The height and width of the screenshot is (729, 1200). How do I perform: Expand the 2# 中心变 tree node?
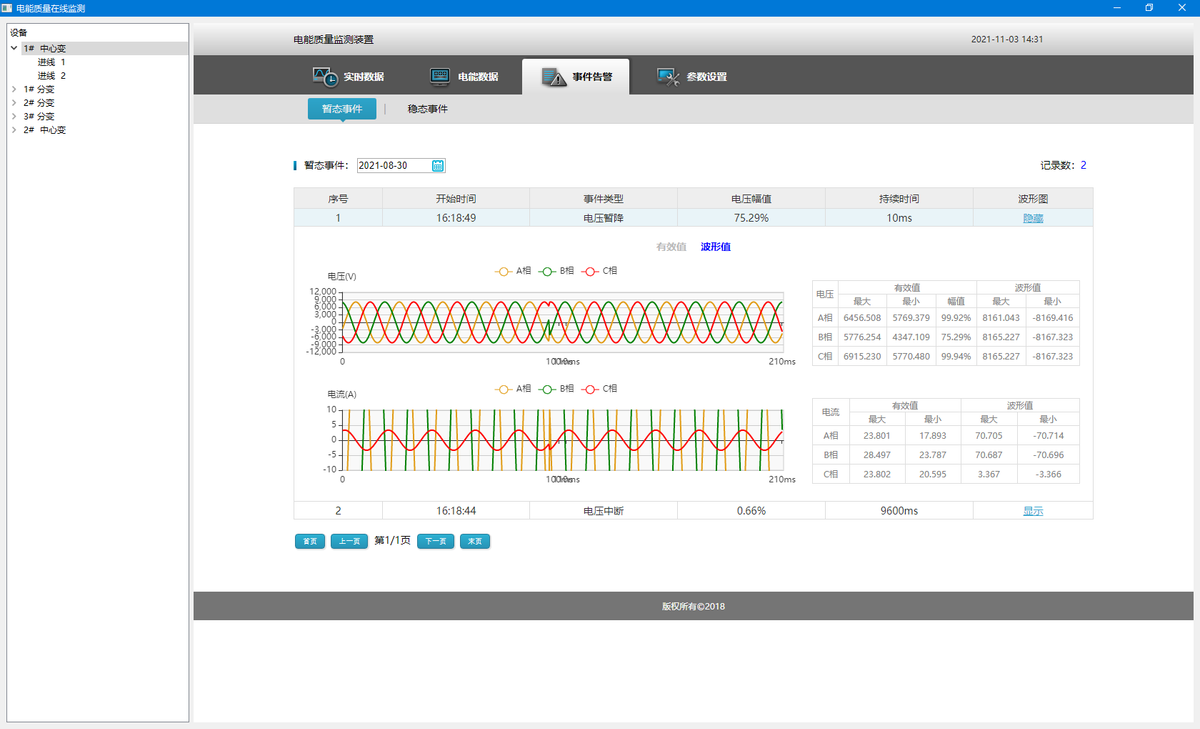tap(13, 129)
